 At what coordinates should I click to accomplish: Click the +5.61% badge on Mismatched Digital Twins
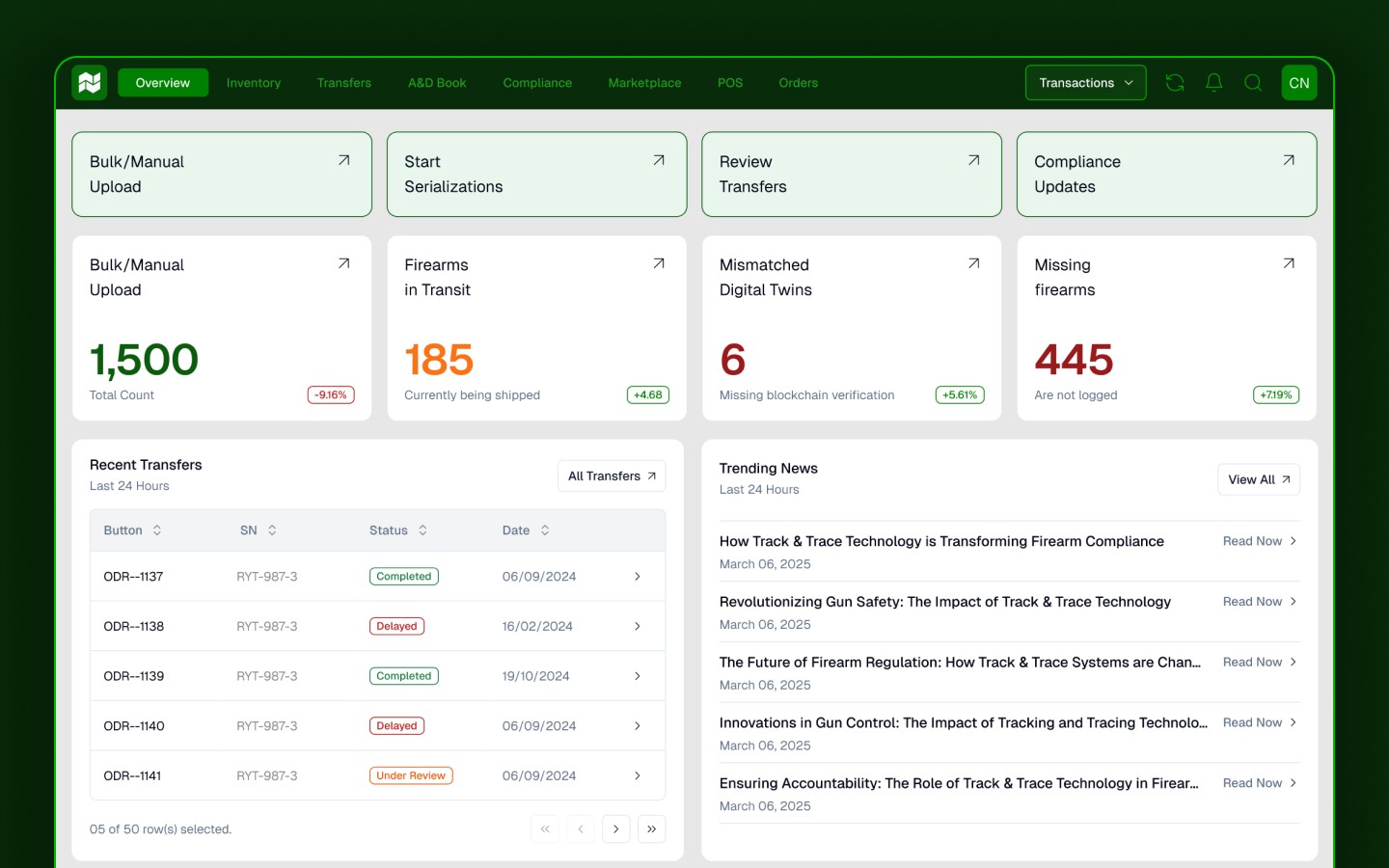960,394
